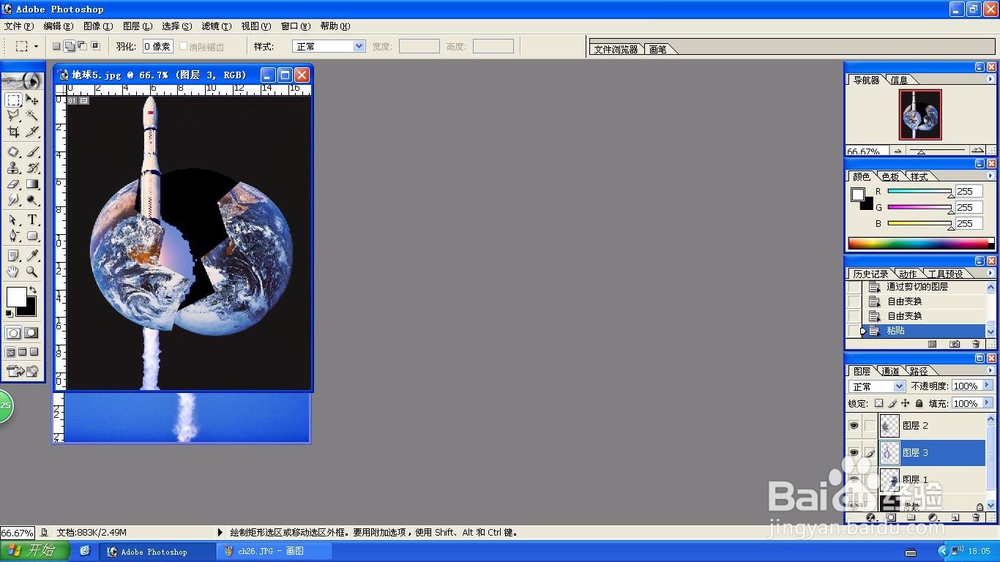Toggle visibility of layer 图层 1
Screen dimensions: 1000x562
point(854,479)
